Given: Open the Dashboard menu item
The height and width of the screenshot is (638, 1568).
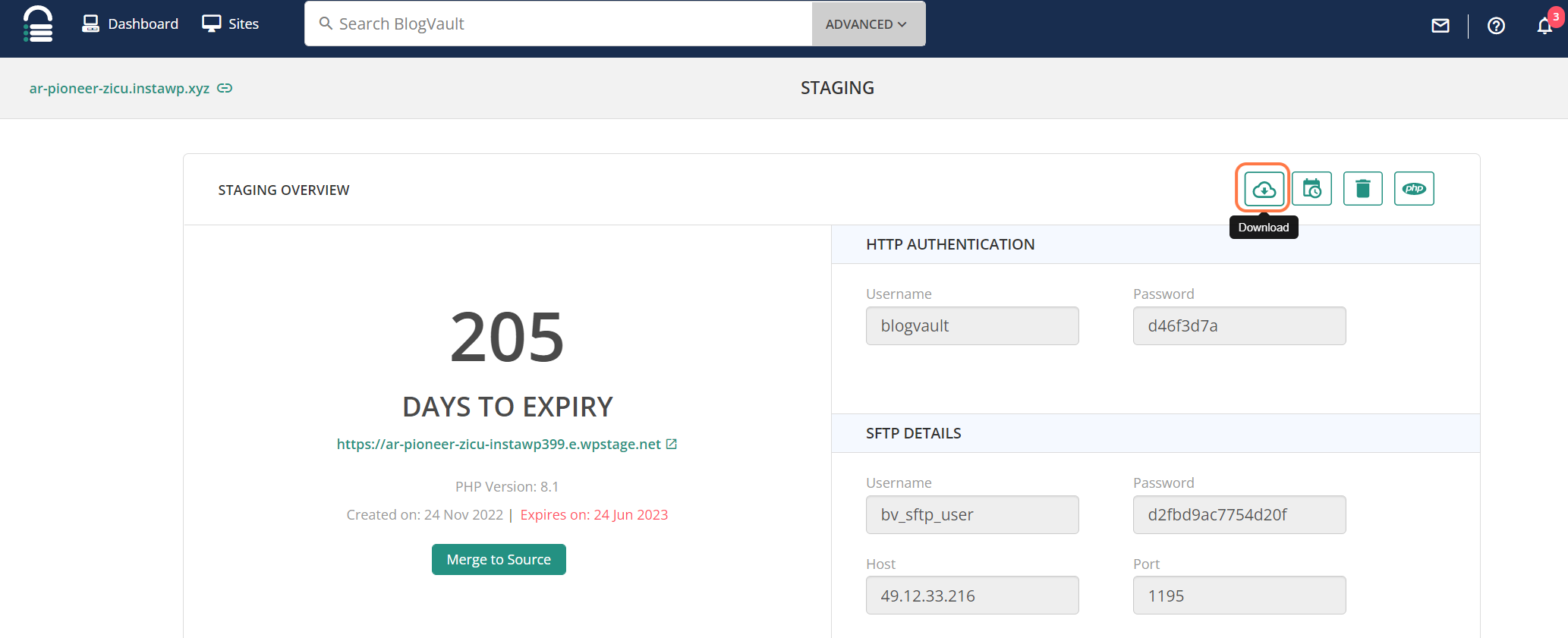Looking at the screenshot, I should pos(130,24).
